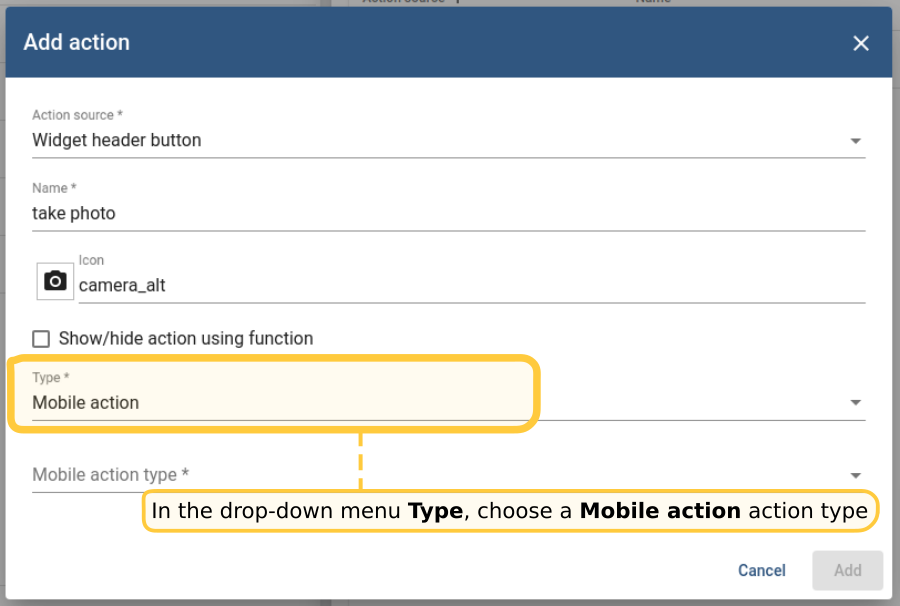Image resolution: width=900 pixels, height=606 pixels.
Task: Click the camera icon preview button
Action: pyautogui.click(x=56, y=282)
